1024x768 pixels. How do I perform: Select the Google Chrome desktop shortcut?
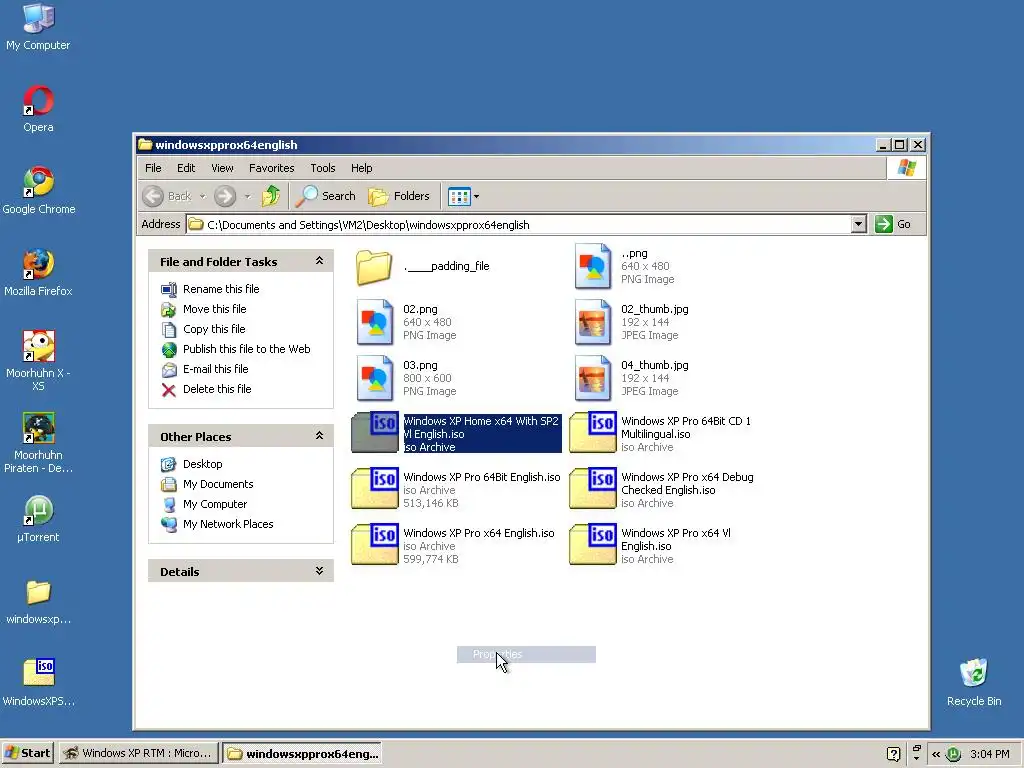(39, 182)
